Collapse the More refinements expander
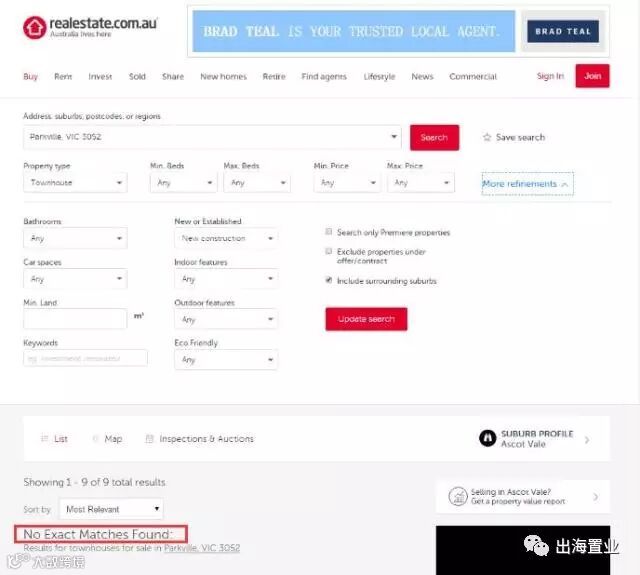 point(527,184)
